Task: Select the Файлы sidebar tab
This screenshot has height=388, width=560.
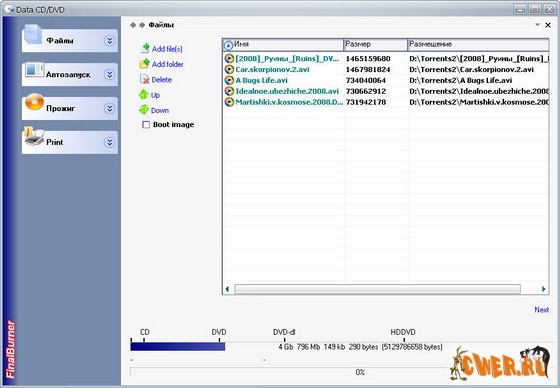Action: (x=70, y=40)
